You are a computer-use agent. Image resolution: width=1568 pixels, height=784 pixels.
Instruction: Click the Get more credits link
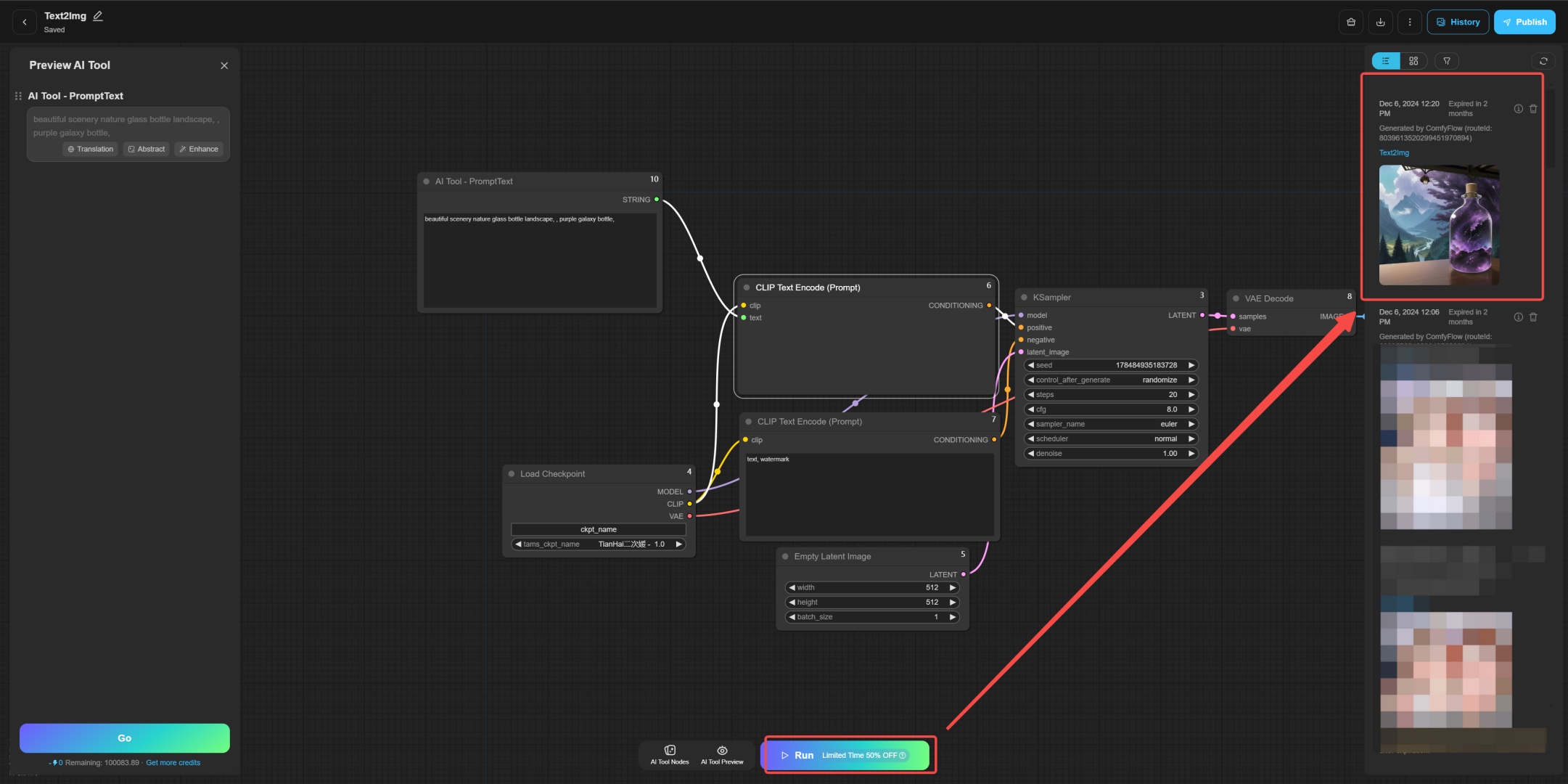click(x=173, y=762)
